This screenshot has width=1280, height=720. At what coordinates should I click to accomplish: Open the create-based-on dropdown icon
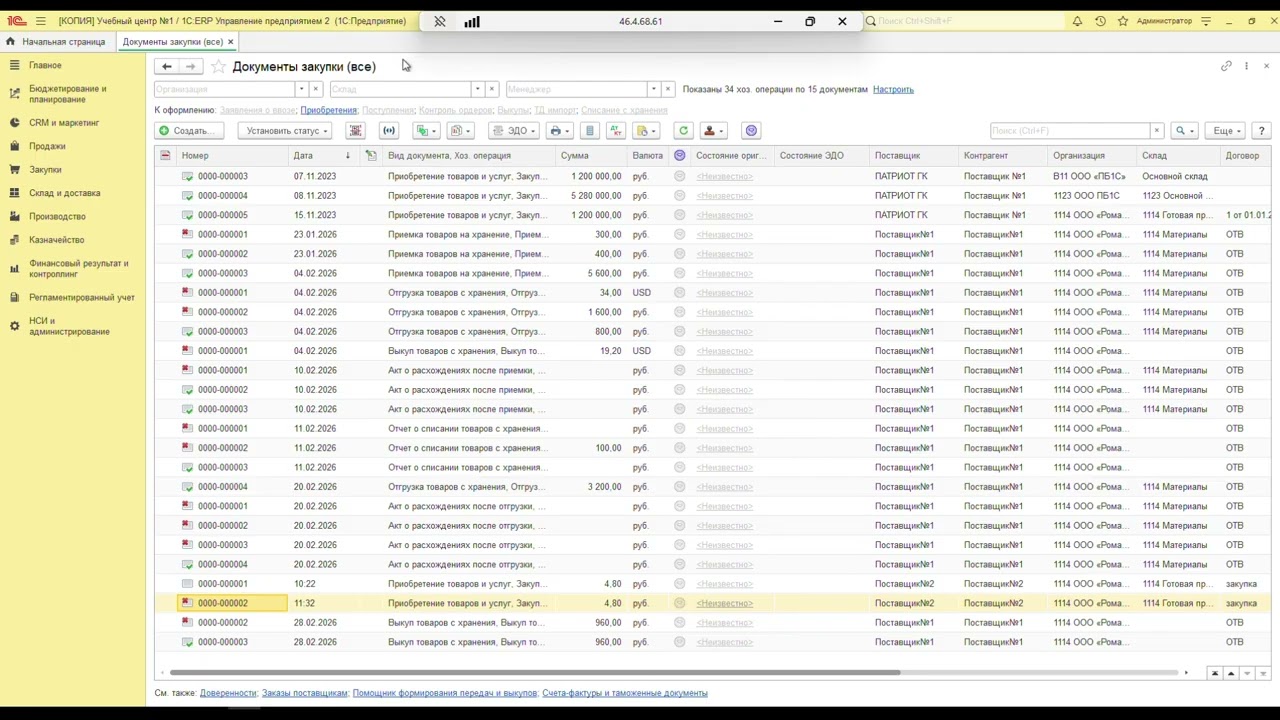coord(428,131)
